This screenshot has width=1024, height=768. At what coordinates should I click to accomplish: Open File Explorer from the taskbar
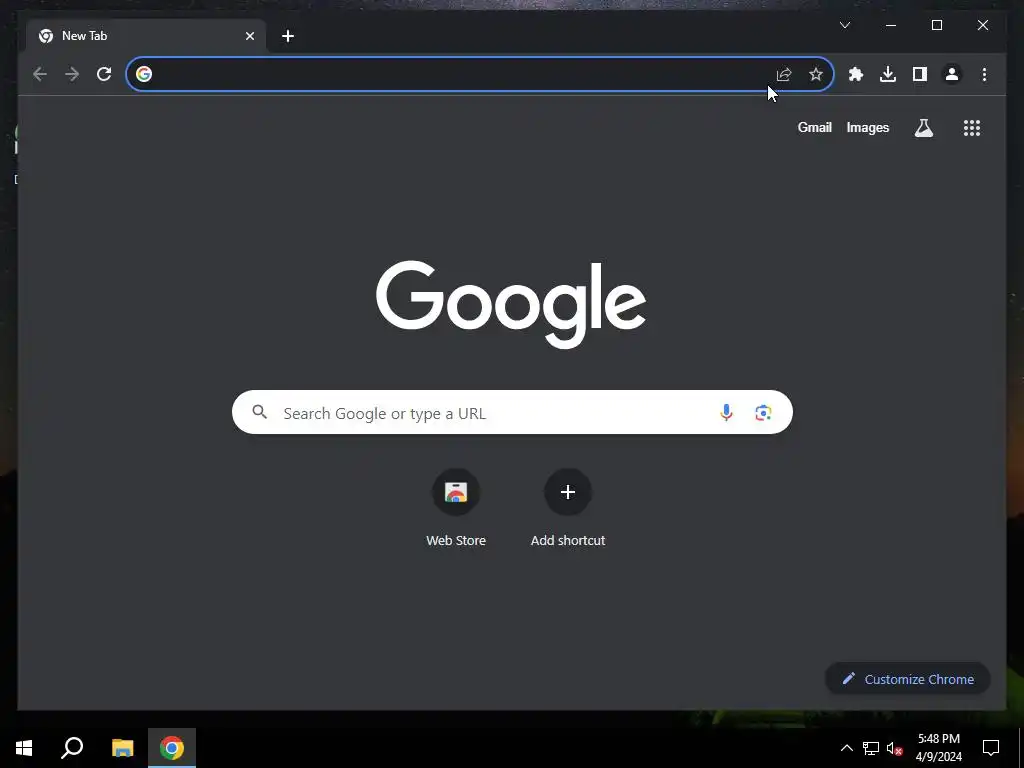122,748
